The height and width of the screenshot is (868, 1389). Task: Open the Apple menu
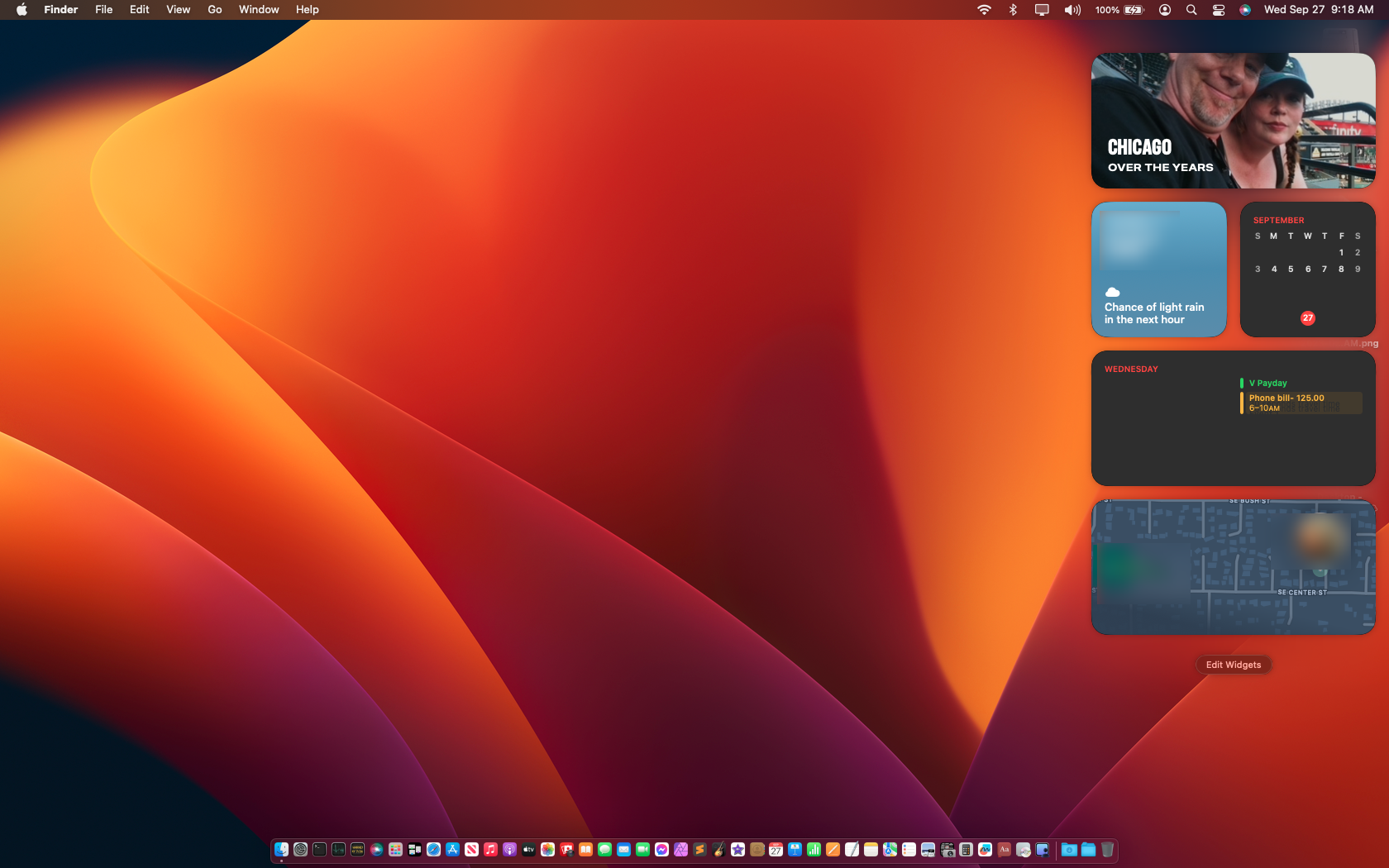[x=21, y=9]
